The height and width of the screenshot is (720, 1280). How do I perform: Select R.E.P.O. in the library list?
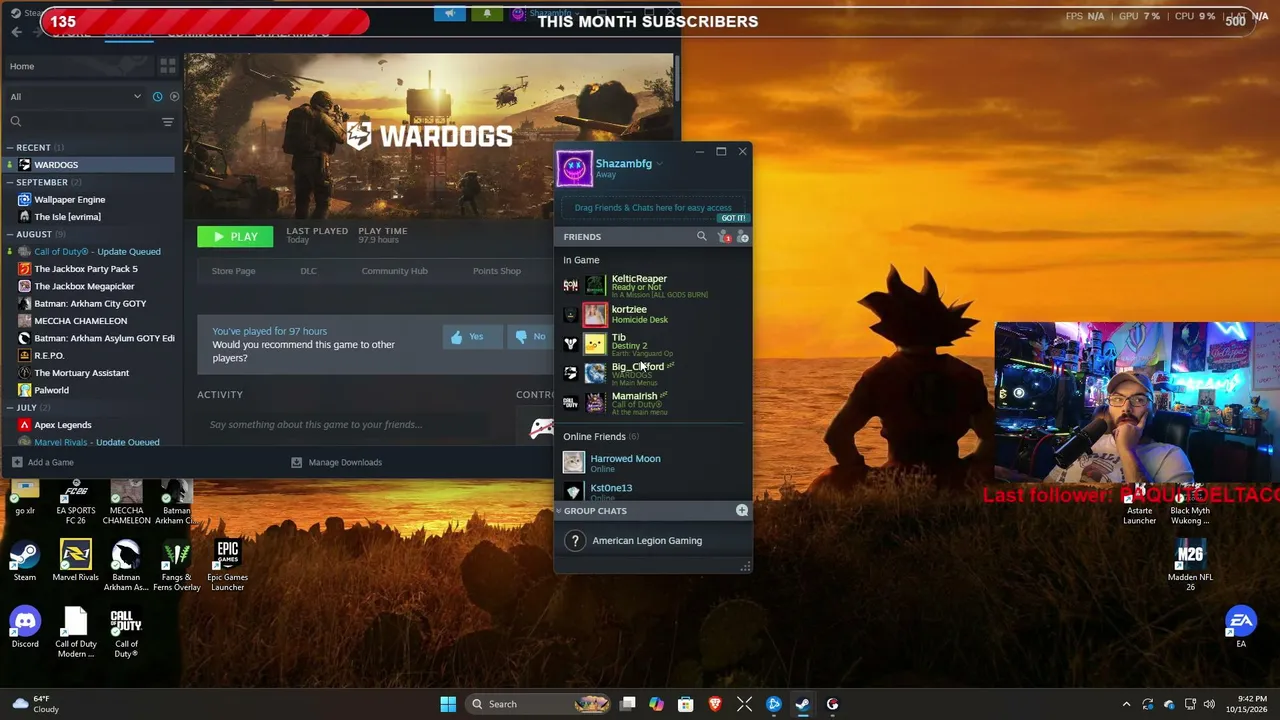(49, 356)
